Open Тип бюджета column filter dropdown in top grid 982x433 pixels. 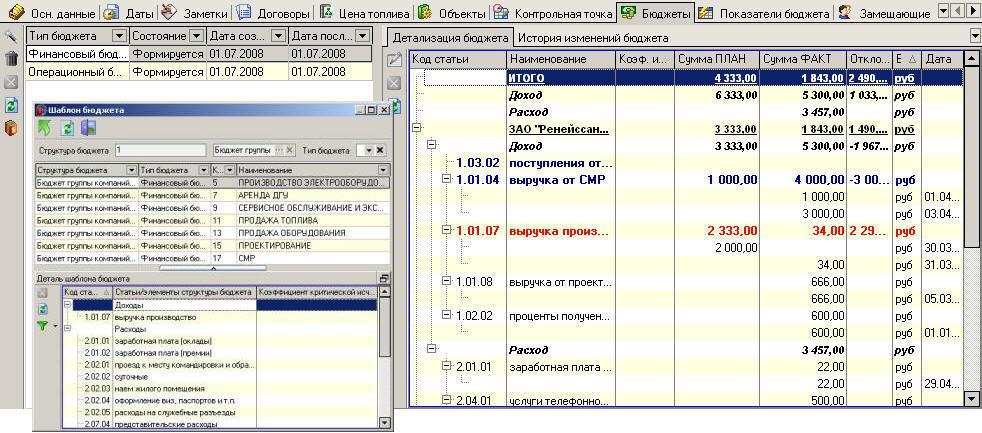click(119, 37)
